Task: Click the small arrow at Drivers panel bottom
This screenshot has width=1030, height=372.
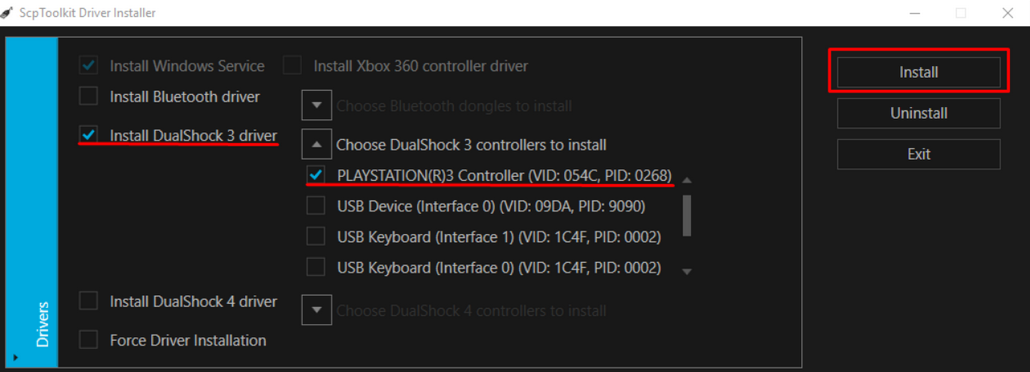Action: 14,358
